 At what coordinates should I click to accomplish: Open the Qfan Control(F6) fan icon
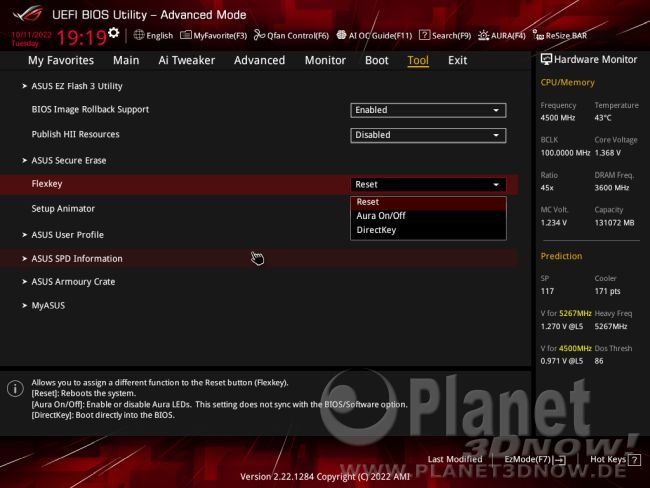[260, 35]
